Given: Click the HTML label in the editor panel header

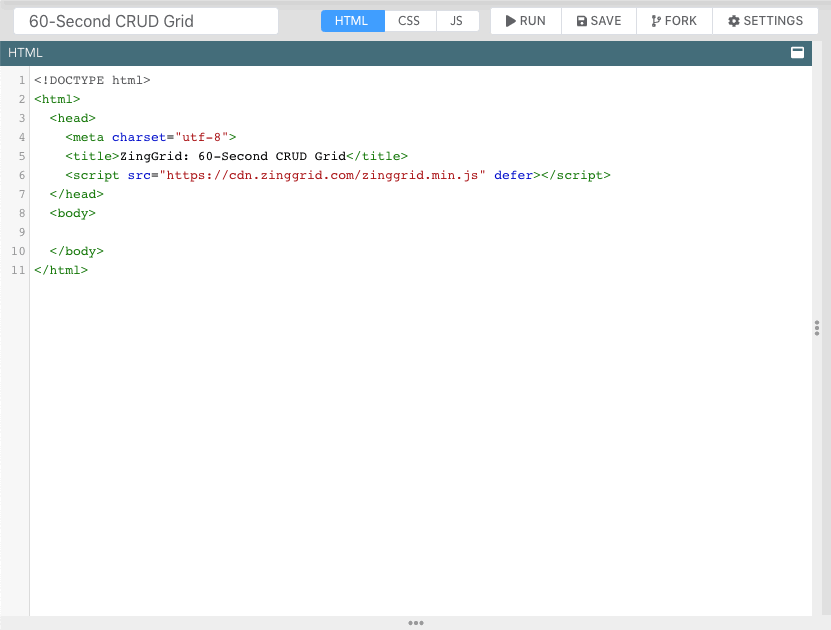Looking at the screenshot, I should coord(25,52).
